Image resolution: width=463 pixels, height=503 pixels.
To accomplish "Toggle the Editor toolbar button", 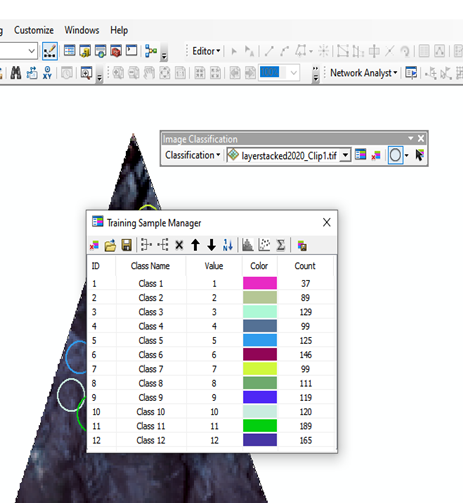I will tap(50, 51).
